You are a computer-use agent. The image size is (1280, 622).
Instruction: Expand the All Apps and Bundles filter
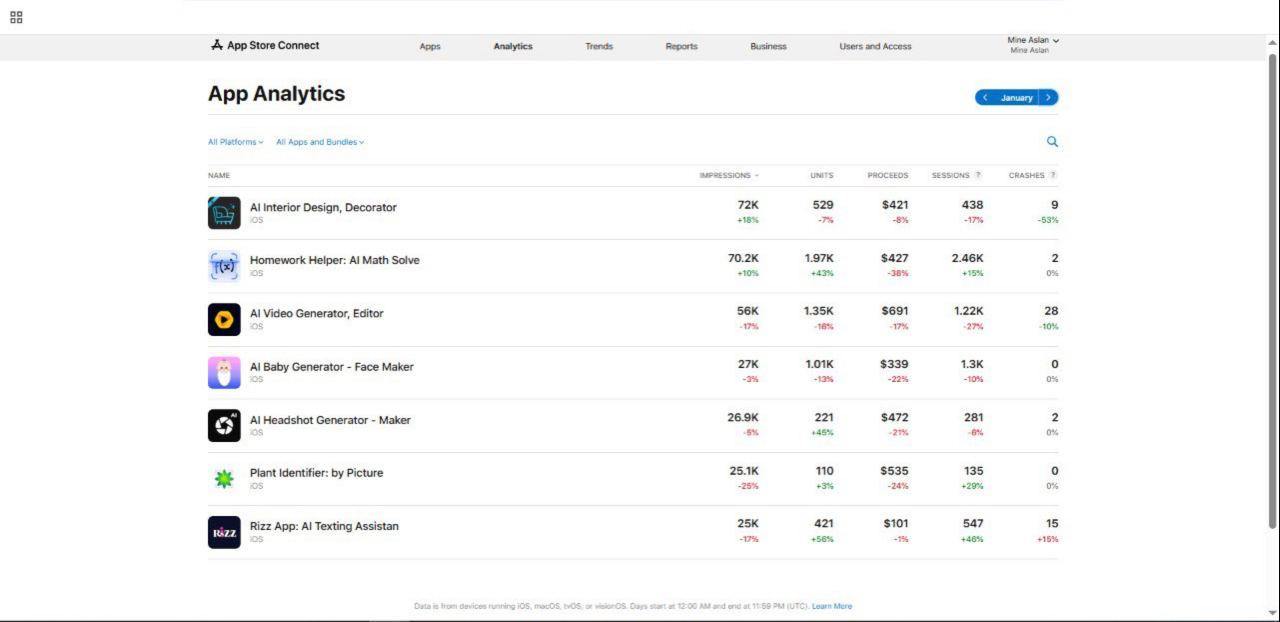[x=320, y=142]
